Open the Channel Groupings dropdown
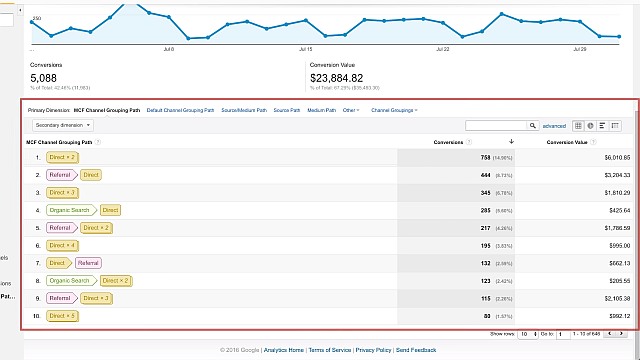This screenshot has width=640, height=360. [394, 110]
